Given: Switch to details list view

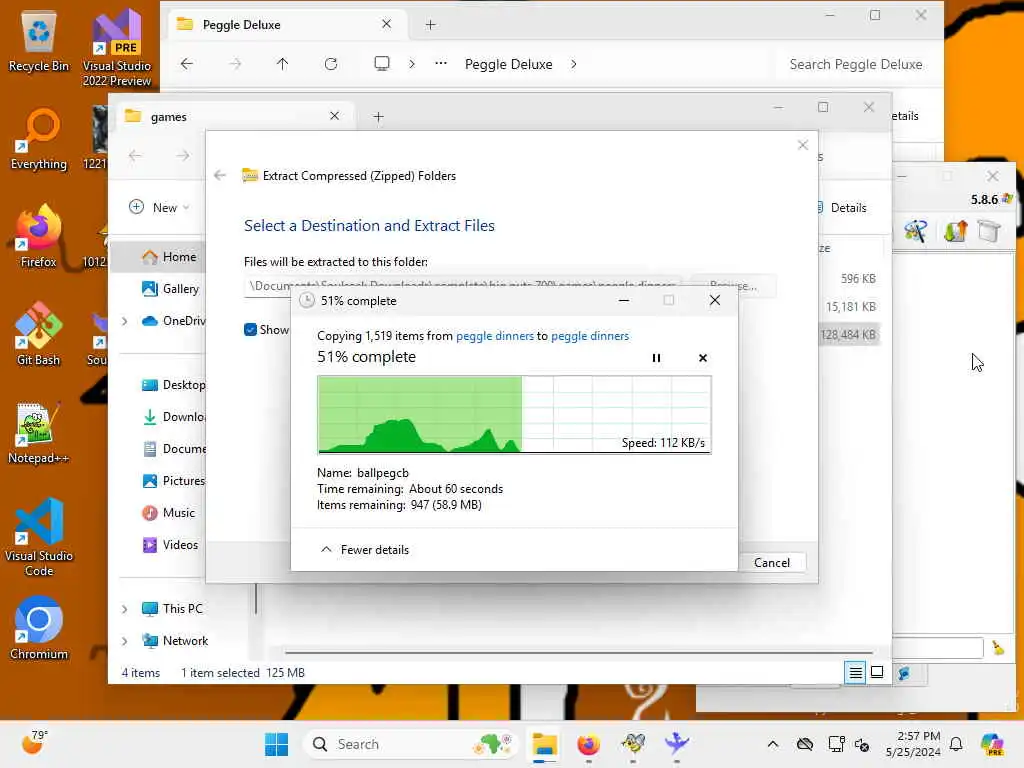Looking at the screenshot, I should (x=855, y=673).
